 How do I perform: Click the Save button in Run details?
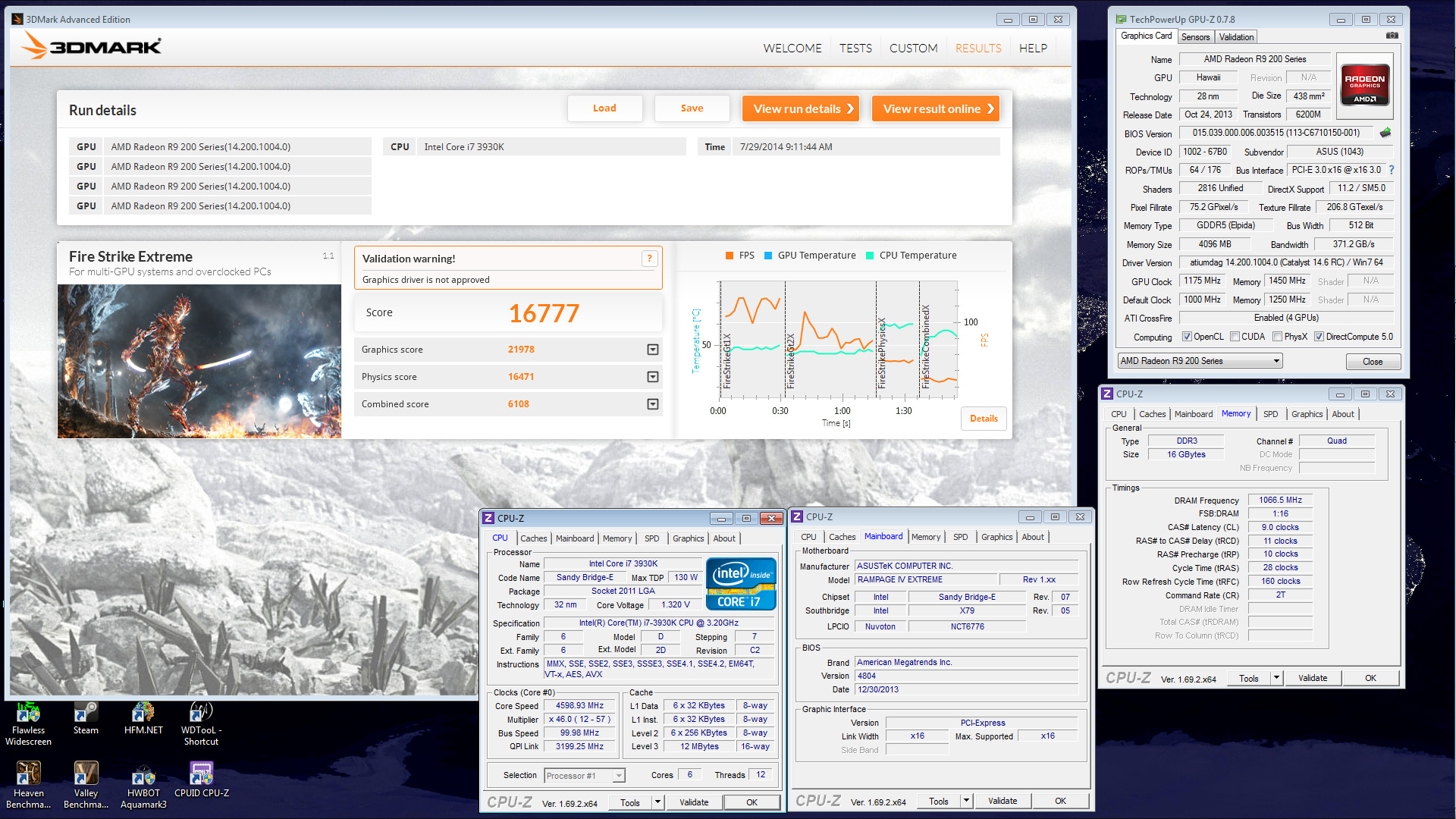[692, 108]
